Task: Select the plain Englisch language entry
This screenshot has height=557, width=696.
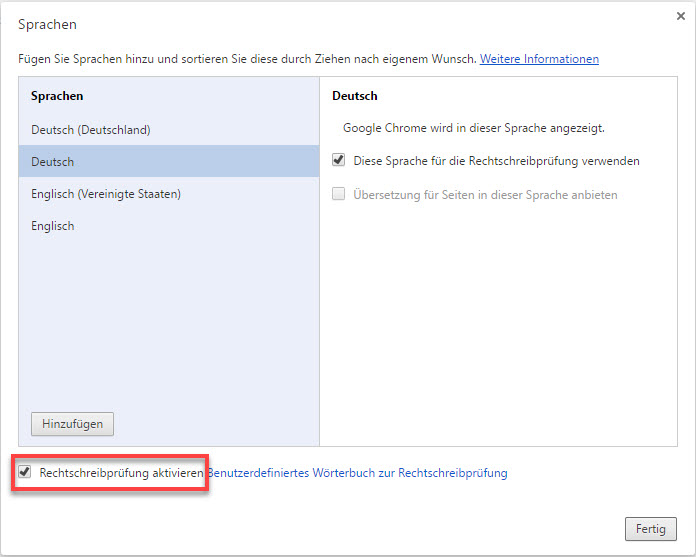Action: pos(169,226)
